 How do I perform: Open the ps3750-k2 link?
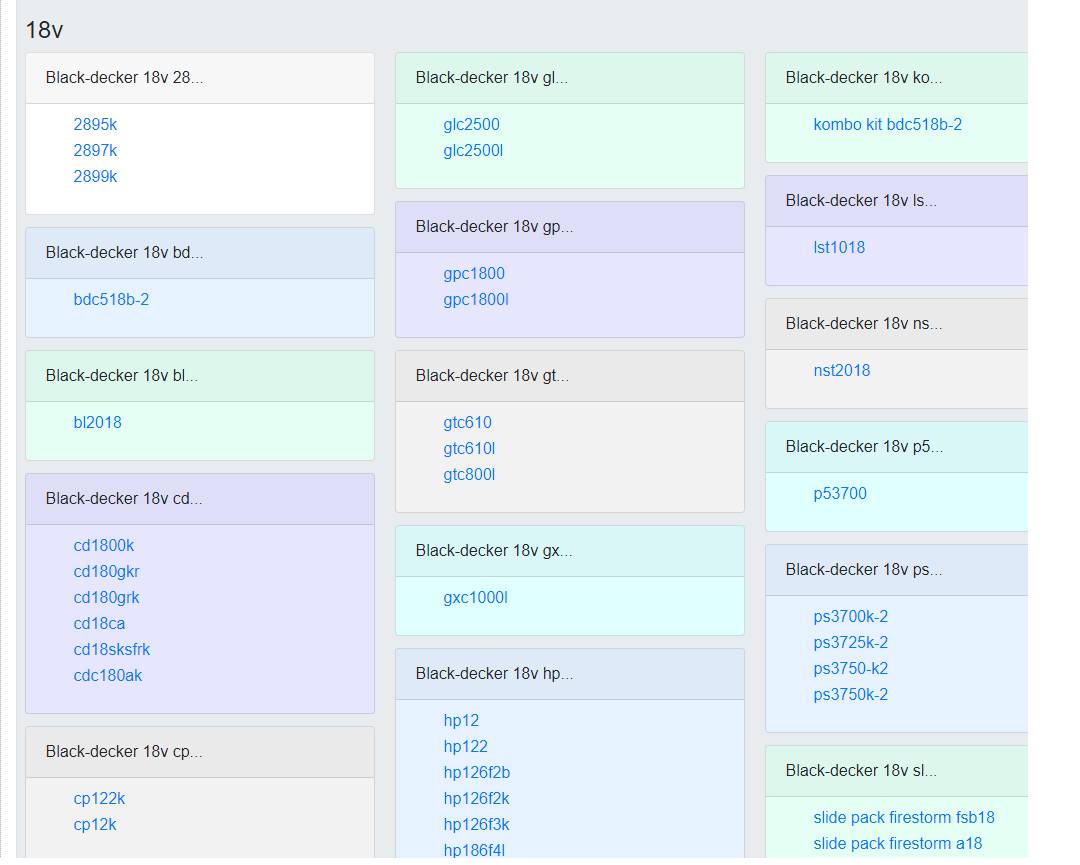click(851, 669)
